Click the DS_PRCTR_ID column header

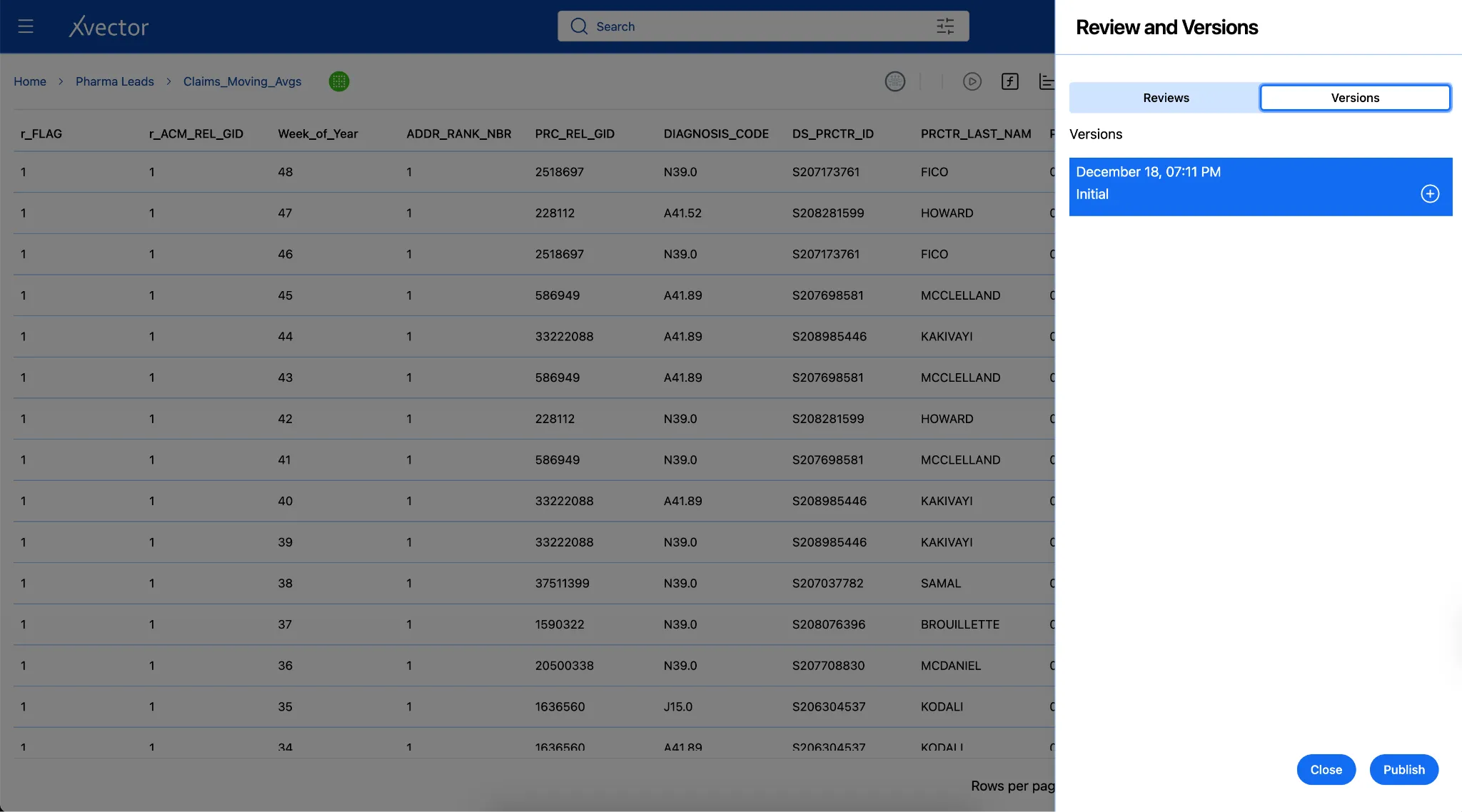click(833, 133)
